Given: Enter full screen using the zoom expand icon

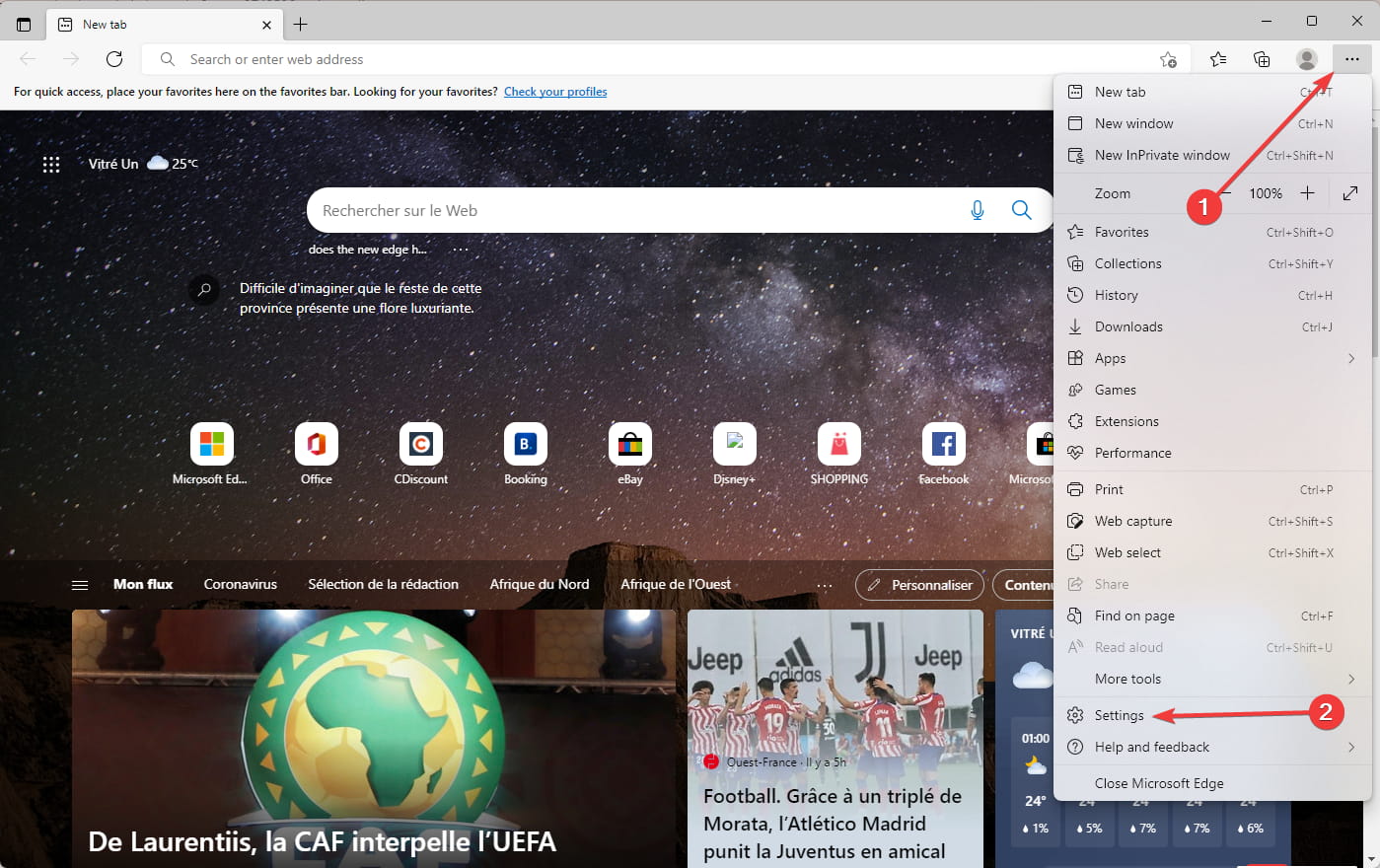Looking at the screenshot, I should click(1350, 193).
